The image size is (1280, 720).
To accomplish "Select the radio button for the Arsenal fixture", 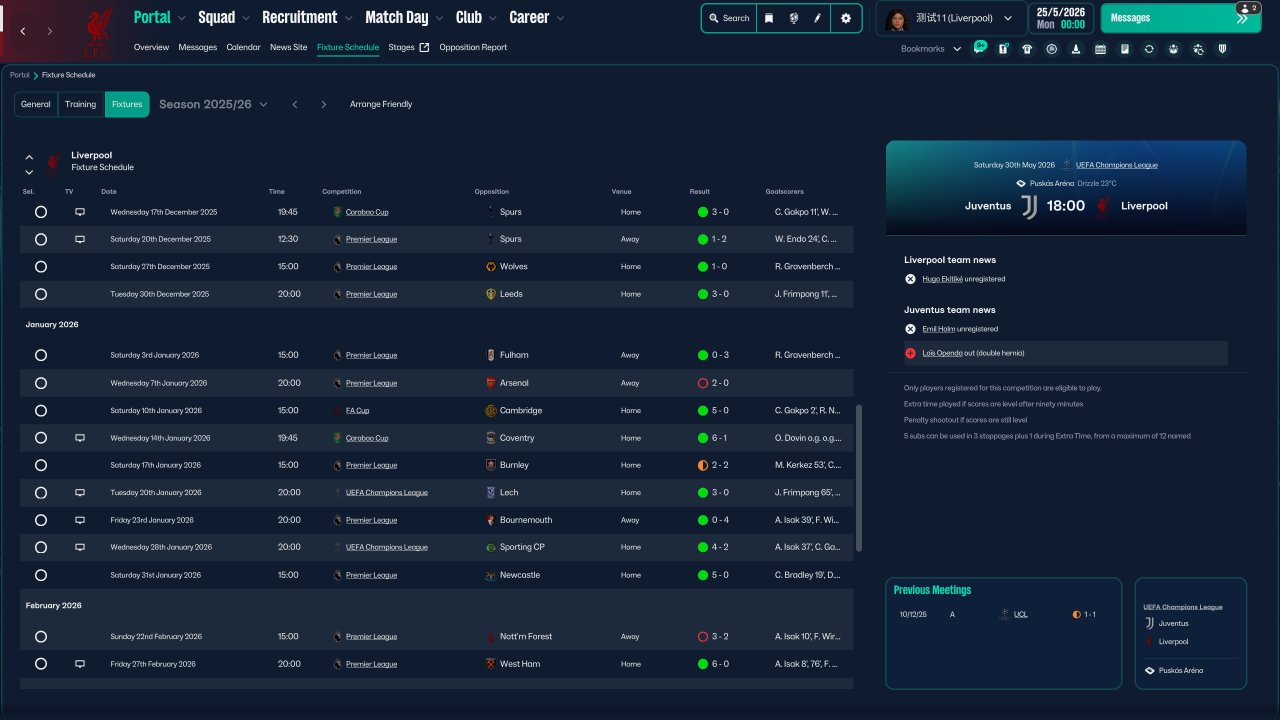I will pyautogui.click(x=41, y=383).
